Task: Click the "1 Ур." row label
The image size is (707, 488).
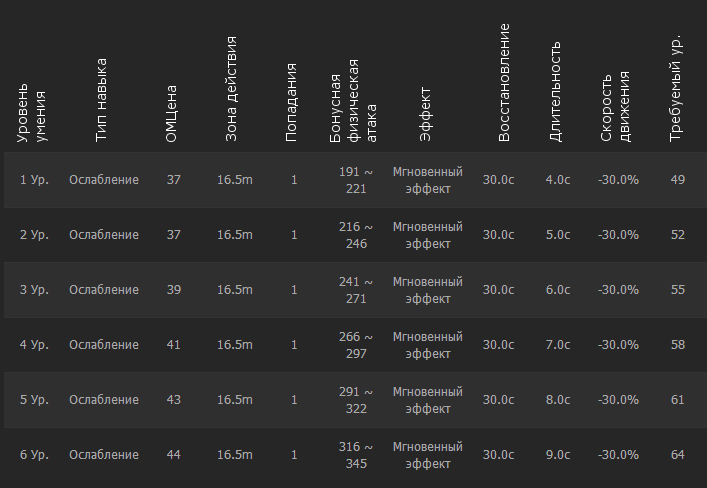Action: tap(34, 180)
